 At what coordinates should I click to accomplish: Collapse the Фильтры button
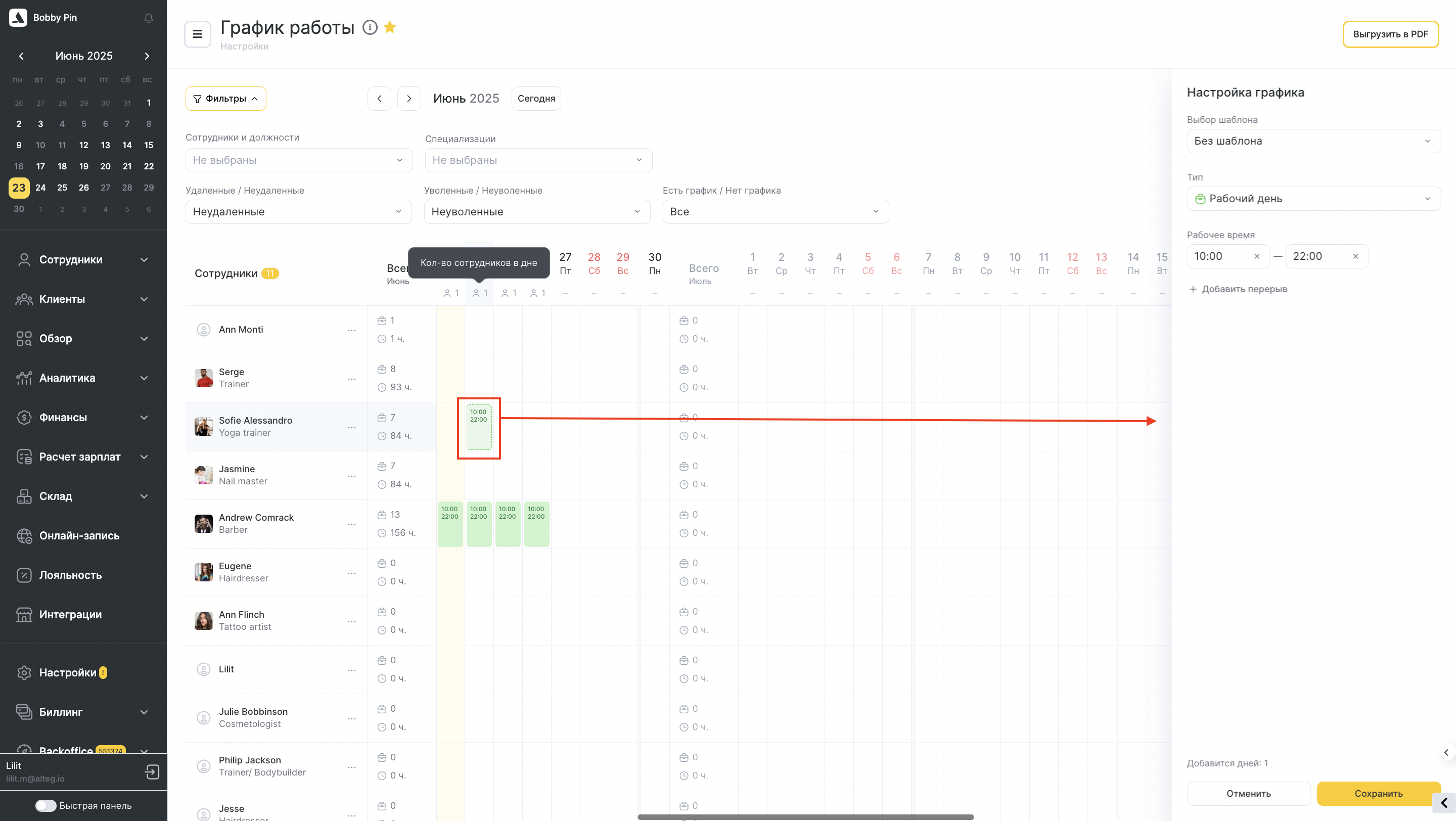[x=226, y=99]
